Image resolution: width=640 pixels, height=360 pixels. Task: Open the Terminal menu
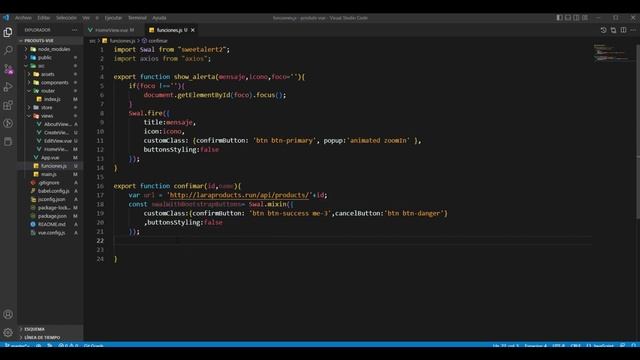tap(137, 18)
